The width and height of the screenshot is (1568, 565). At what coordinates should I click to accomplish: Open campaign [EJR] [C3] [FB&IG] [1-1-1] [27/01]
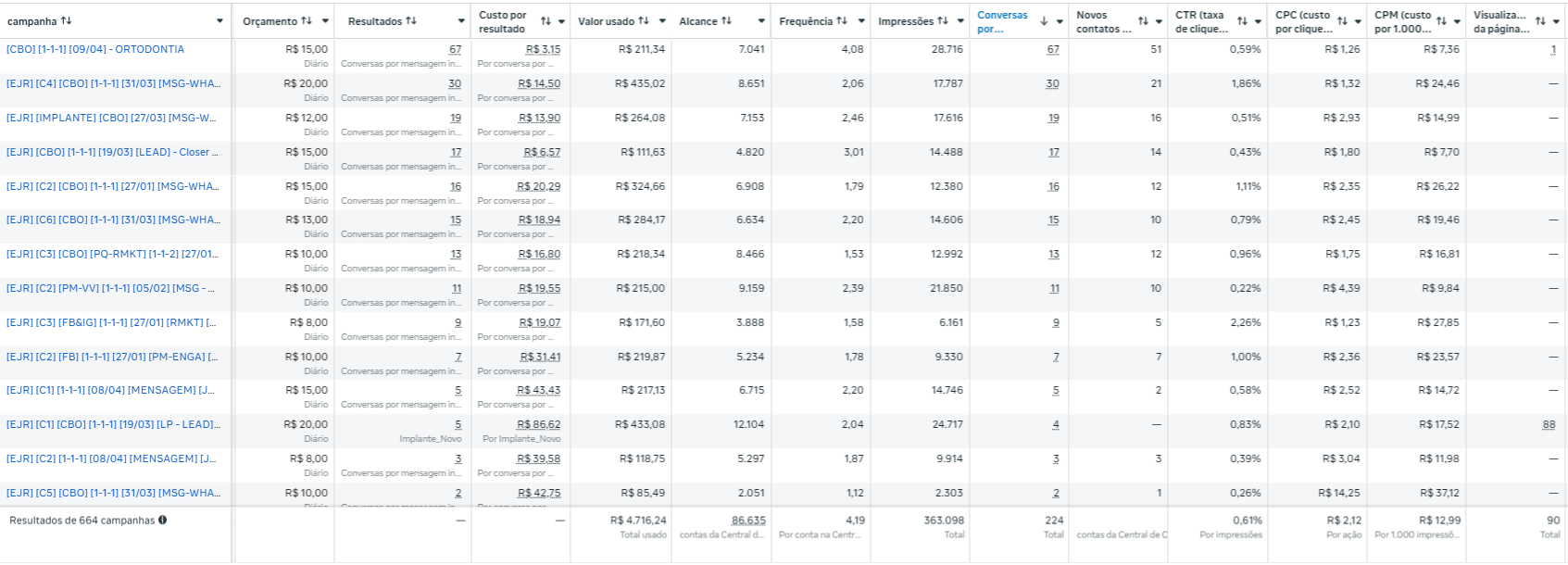tap(111, 322)
